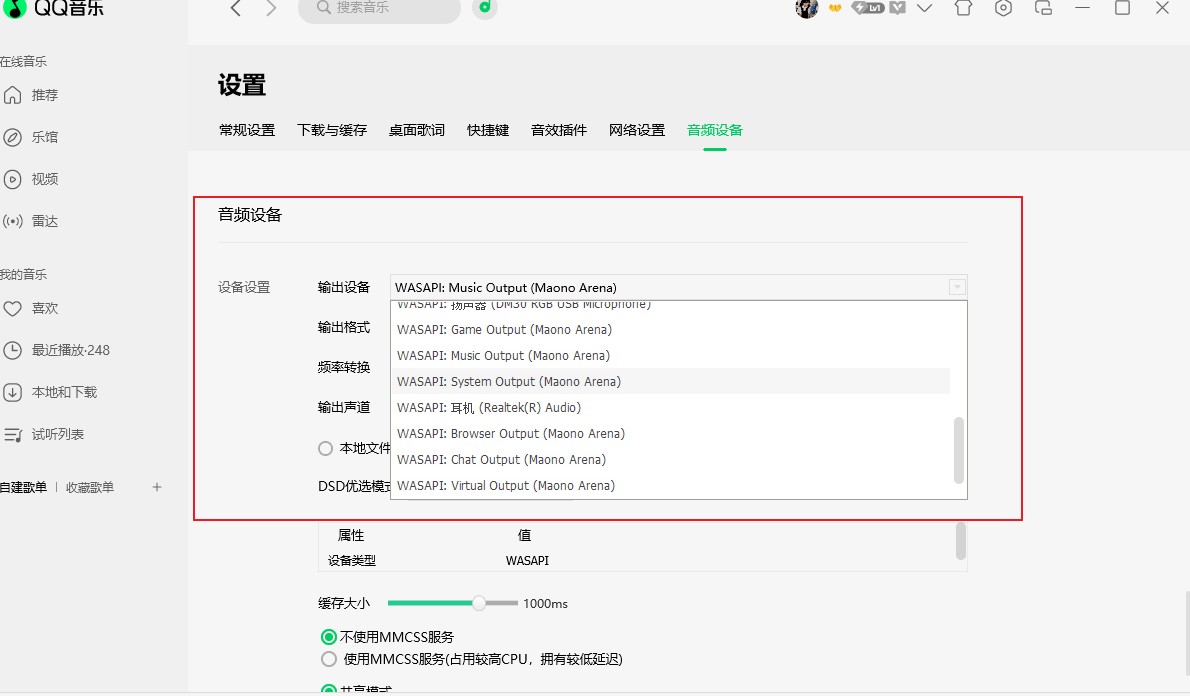Switch to mini player mode icon
The height and width of the screenshot is (696, 1190).
(1043, 8)
